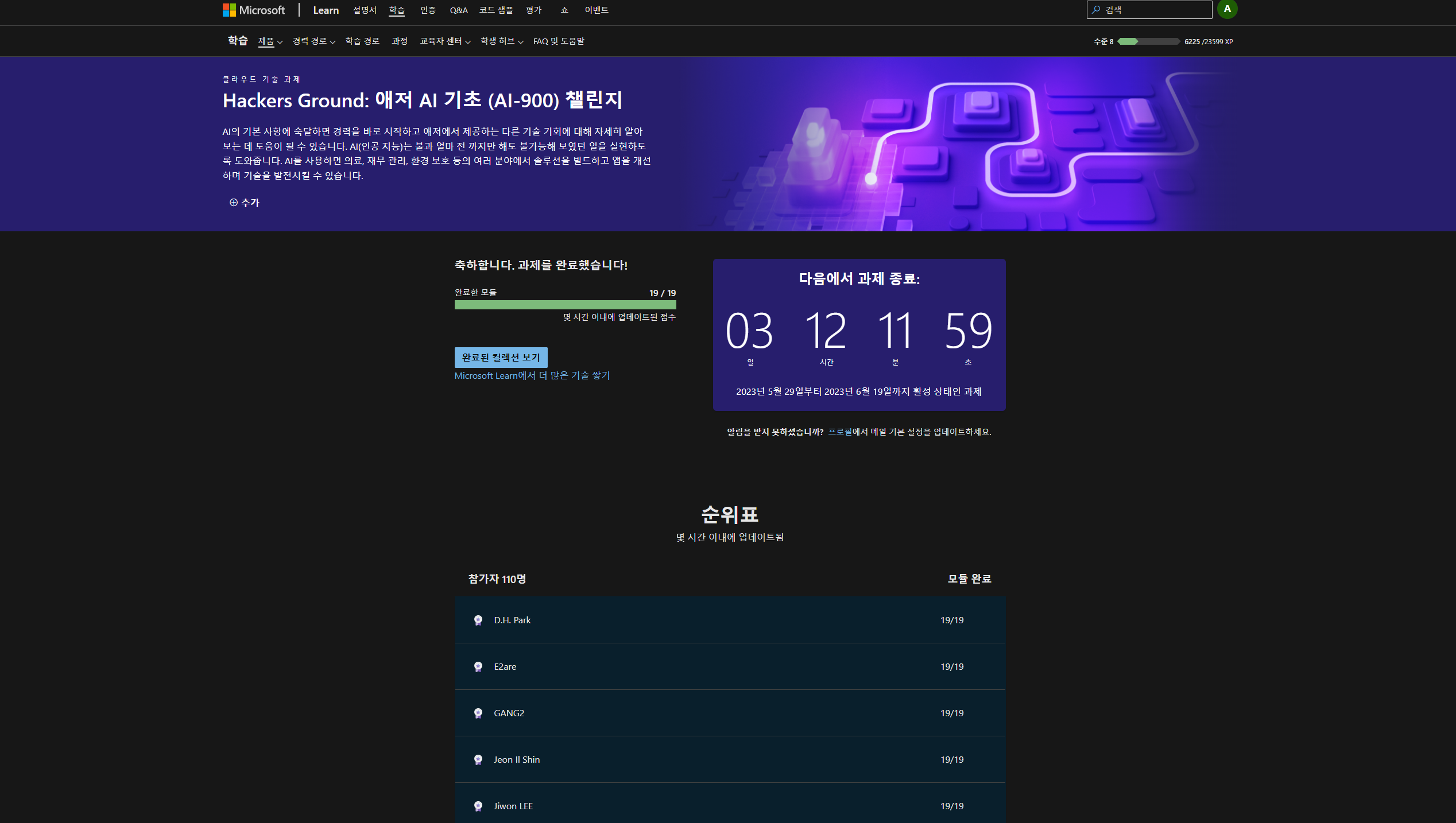Viewport: 1456px width, 823px height.
Task: Expand the 제품 dropdown menu
Action: click(270, 41)
